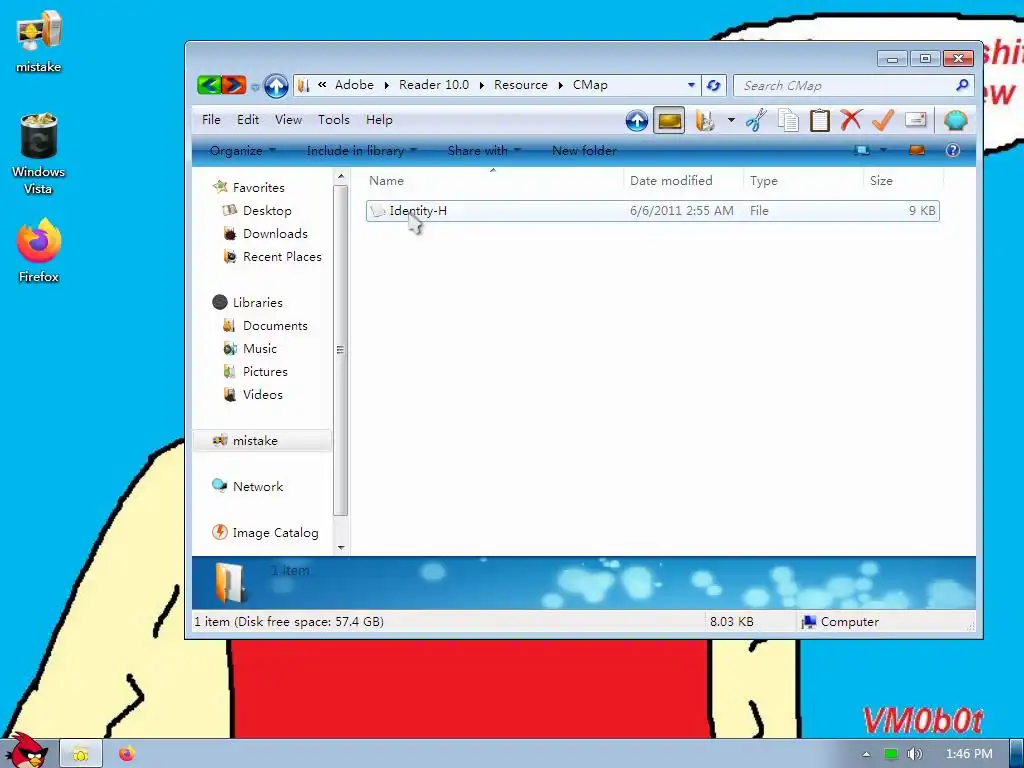The width and height of the screenshot is (1024, 768).
Task: Select mistake in the navigation pane
Action: tap(263, 441)
